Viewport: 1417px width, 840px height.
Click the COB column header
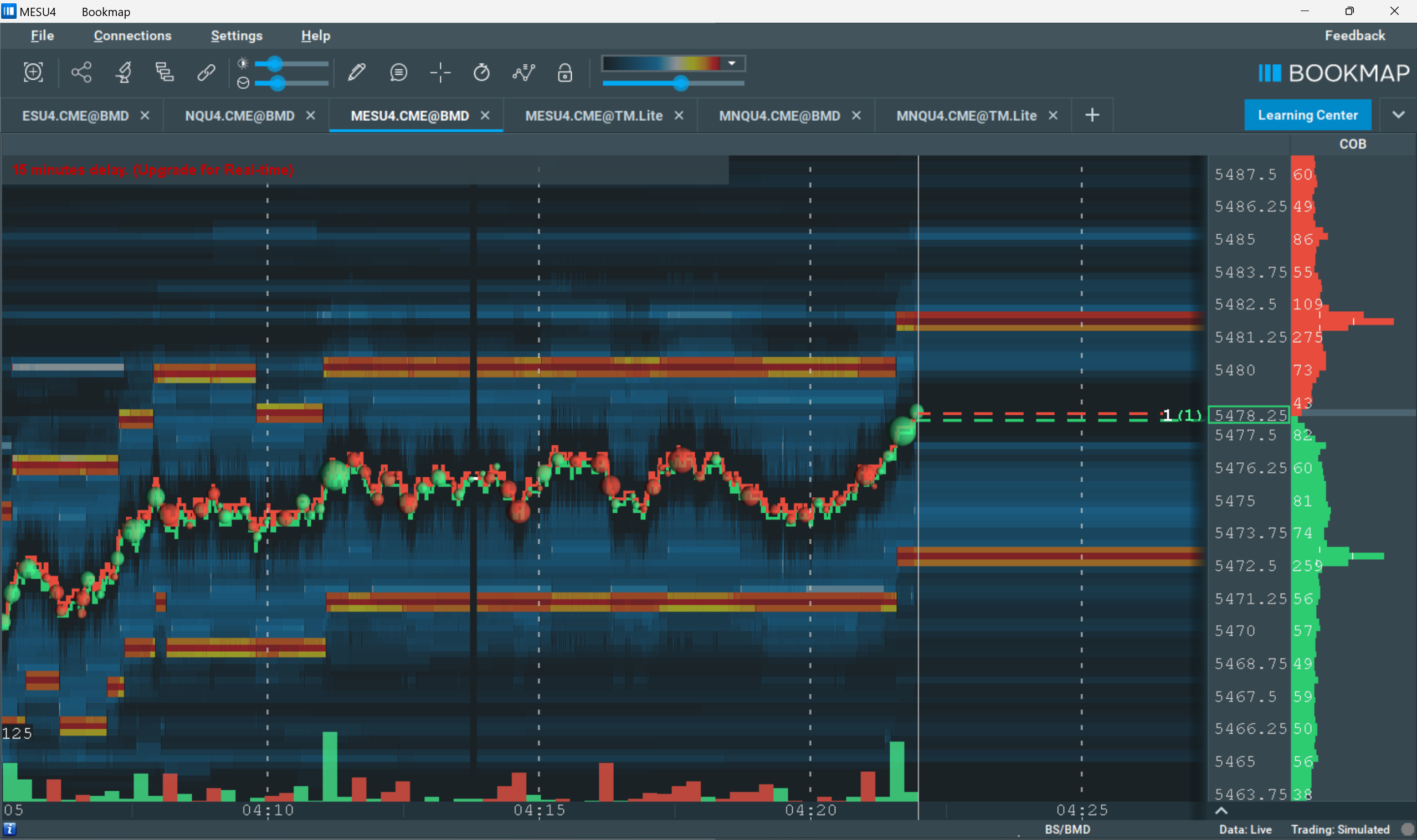[1352, 144]
